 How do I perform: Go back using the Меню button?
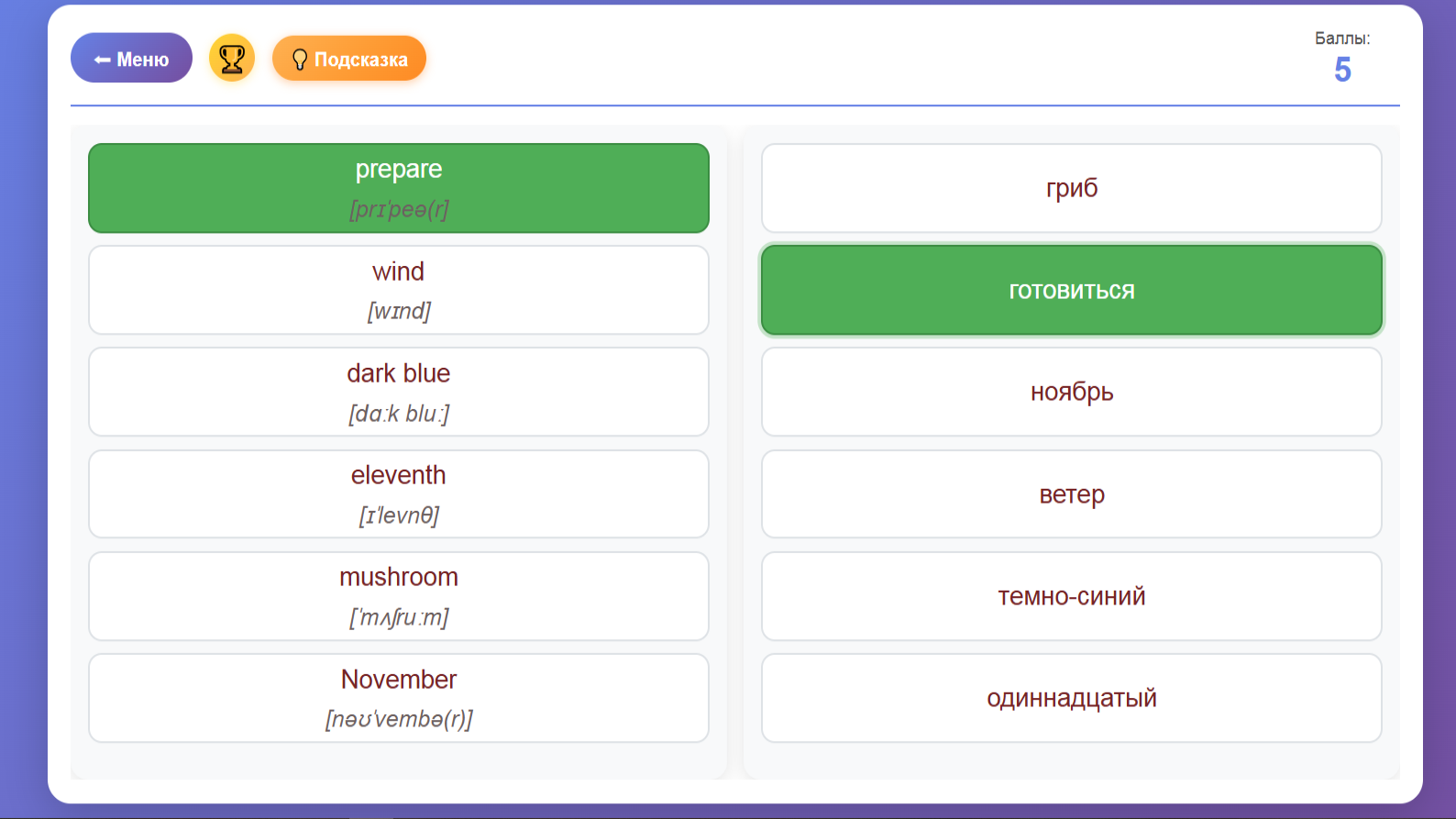click(131, 59)
